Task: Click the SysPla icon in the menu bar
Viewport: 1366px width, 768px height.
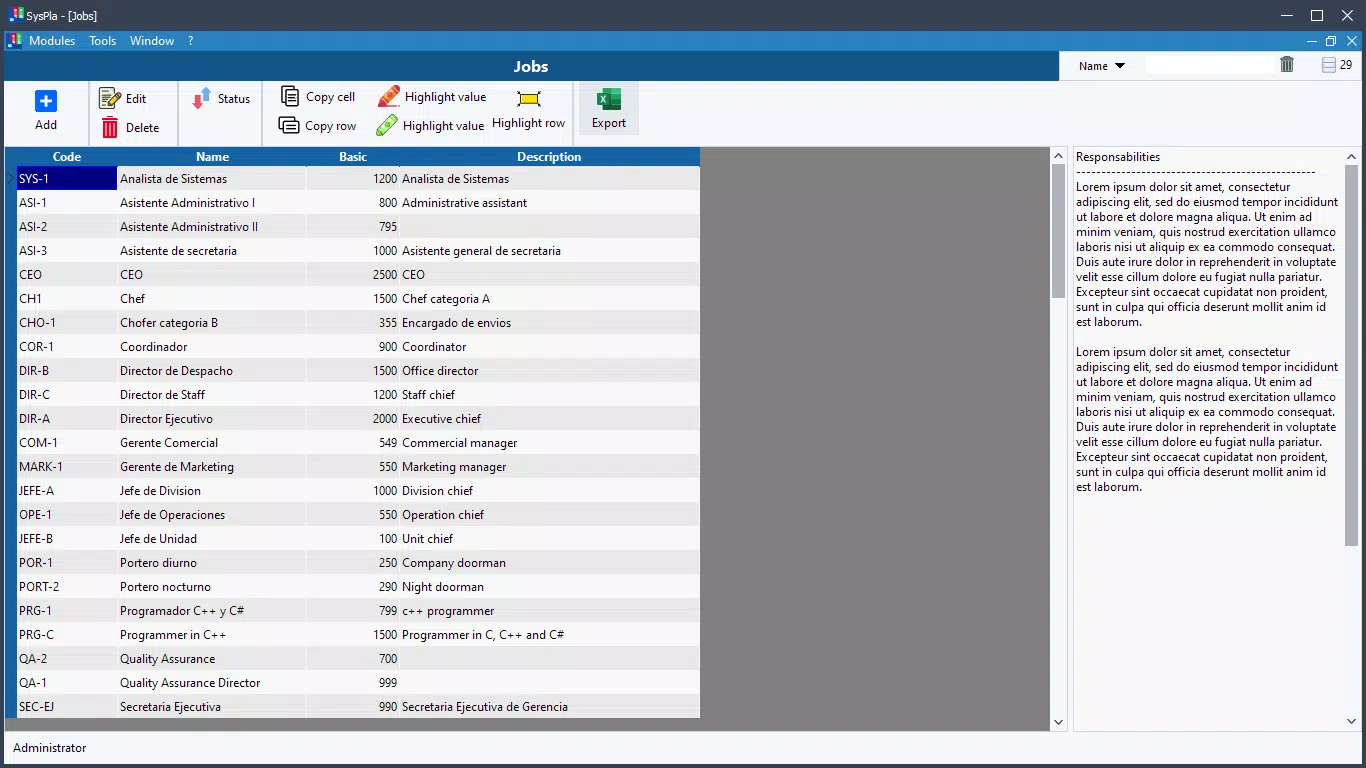Action: pyautogui.click(x=14, y=41)
